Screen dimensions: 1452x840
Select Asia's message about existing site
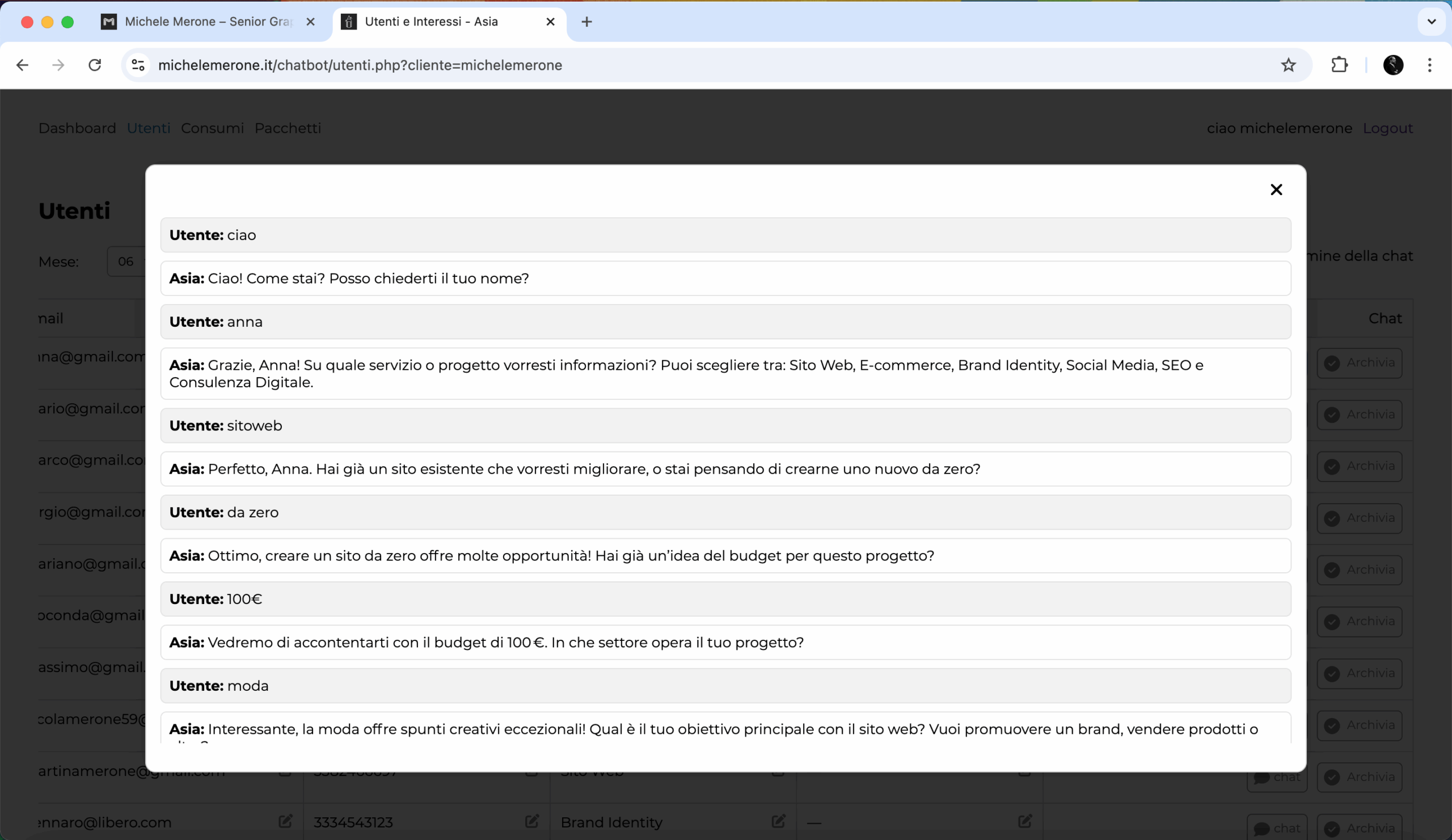725,469
